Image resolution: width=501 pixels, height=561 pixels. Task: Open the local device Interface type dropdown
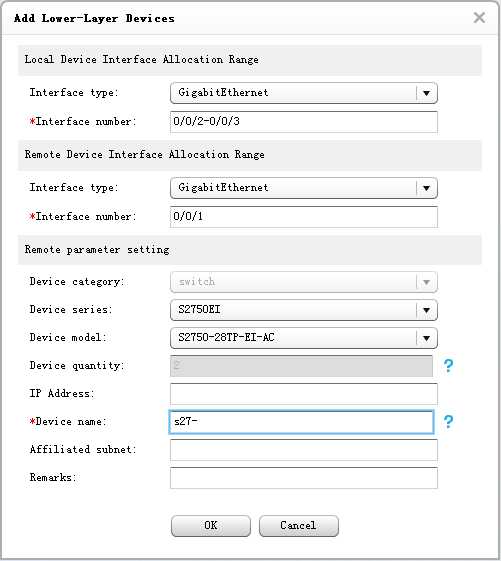[303, 93]
